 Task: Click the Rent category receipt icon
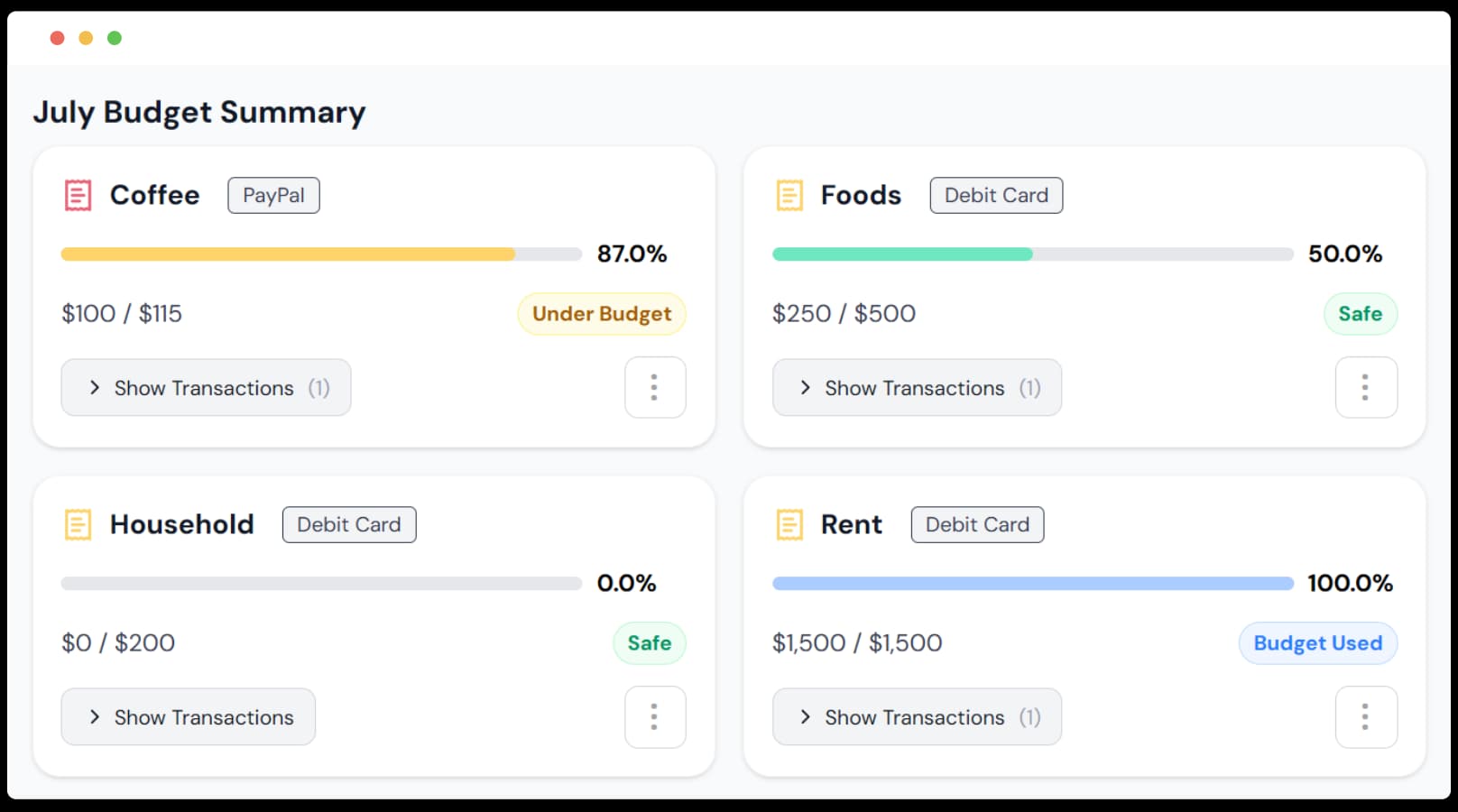point(789,524)
